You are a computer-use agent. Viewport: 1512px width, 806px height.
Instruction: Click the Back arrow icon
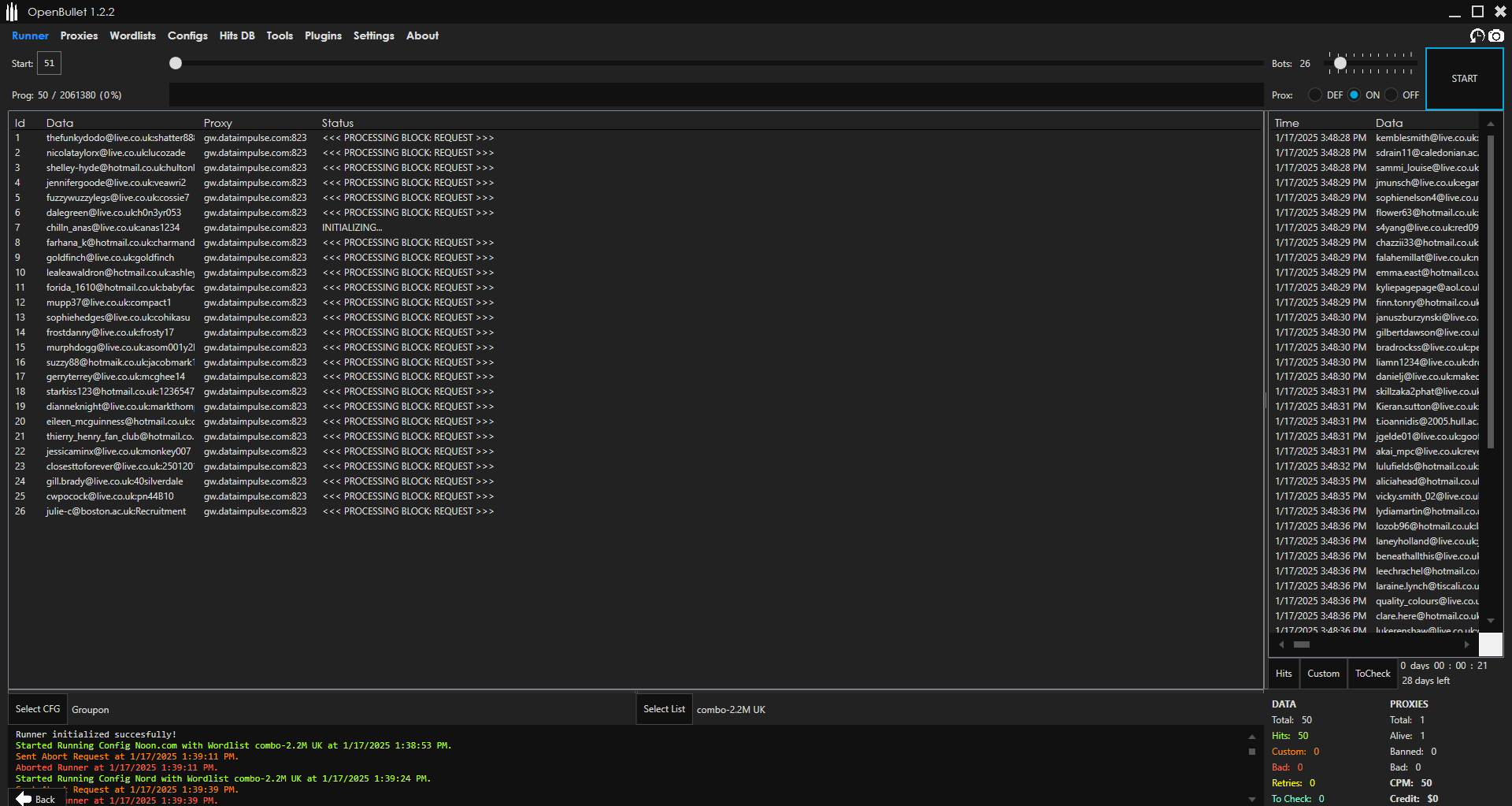pos(24,799)
